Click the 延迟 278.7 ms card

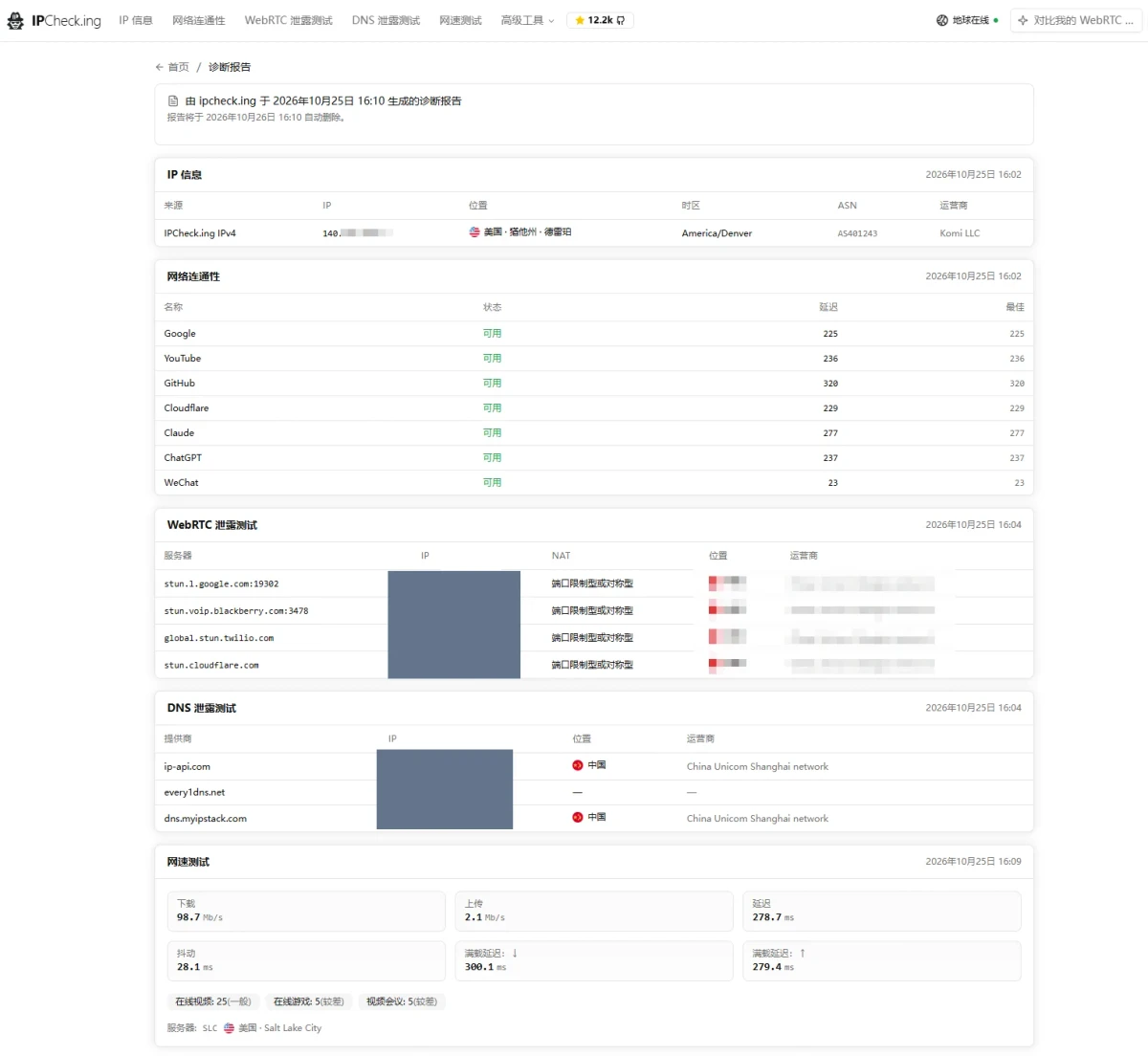coord(882,912)
